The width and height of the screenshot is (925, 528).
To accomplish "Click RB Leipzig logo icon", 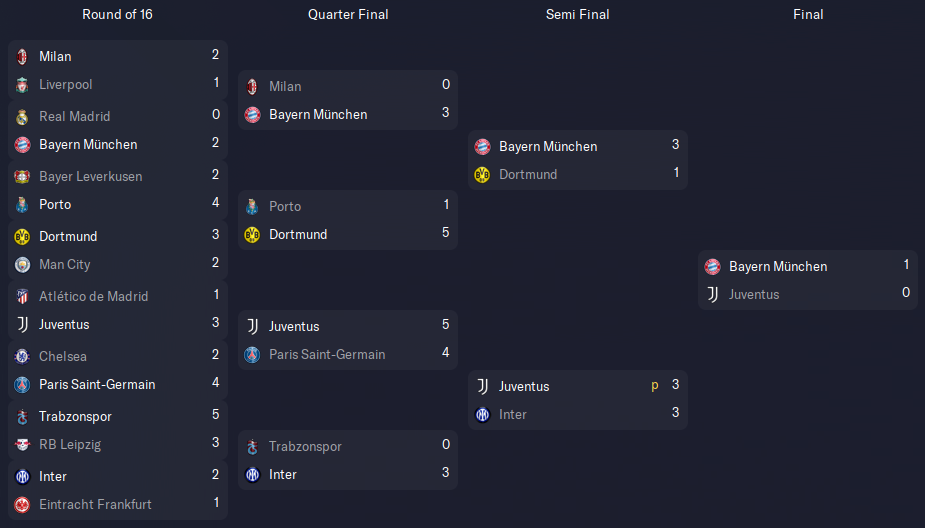I will (x=22, y=445).
